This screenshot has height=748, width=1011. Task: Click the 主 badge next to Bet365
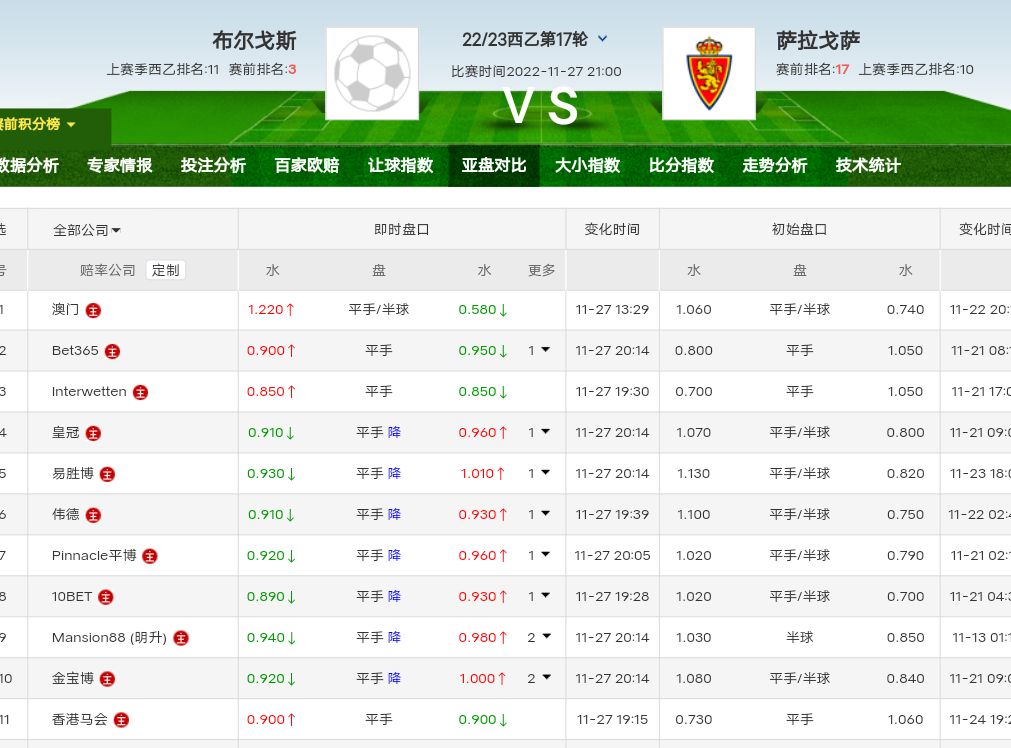pos(113,351)
